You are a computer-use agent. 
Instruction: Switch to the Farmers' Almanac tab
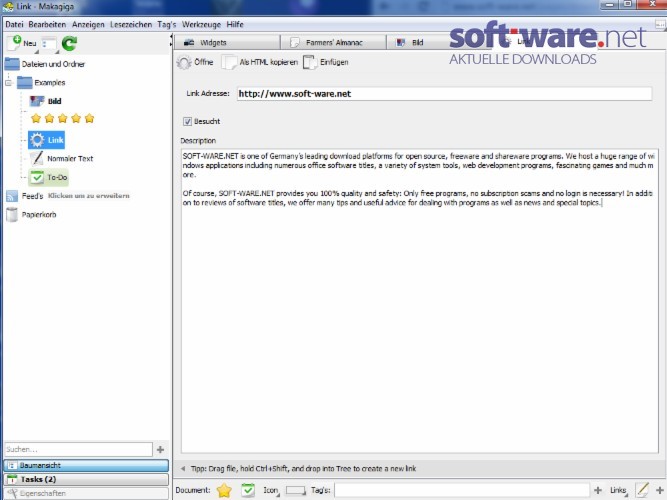tap(334, 43)
